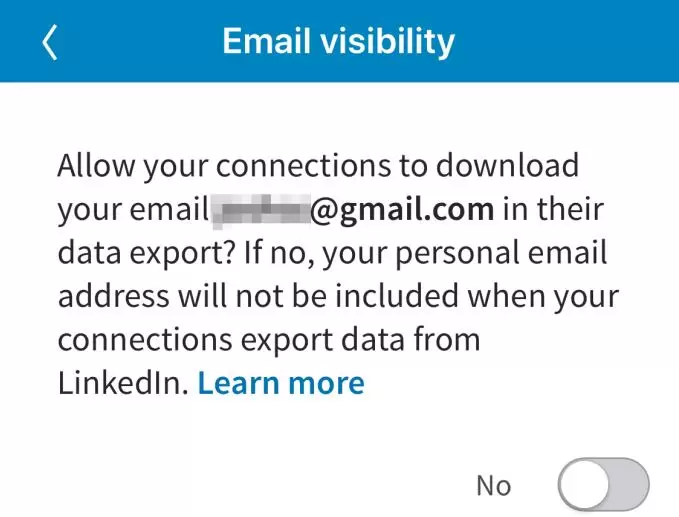Screen dimensions: 679x517
Task: Click the word "LinkedIn." in the description
Action: click(x=123, y=382)
